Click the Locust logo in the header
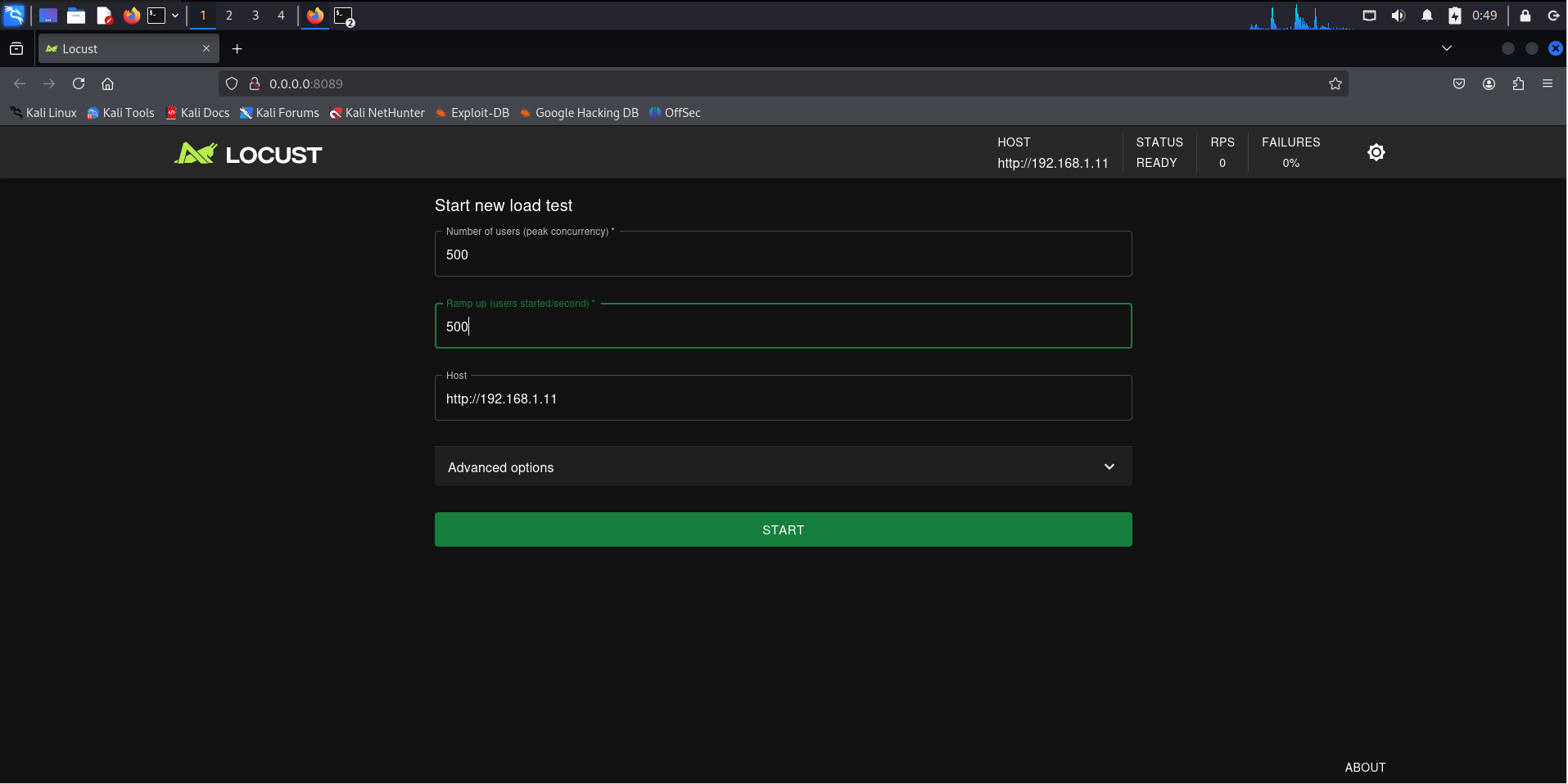Screen dimensions: 1568x784 (x=248, y=154)
